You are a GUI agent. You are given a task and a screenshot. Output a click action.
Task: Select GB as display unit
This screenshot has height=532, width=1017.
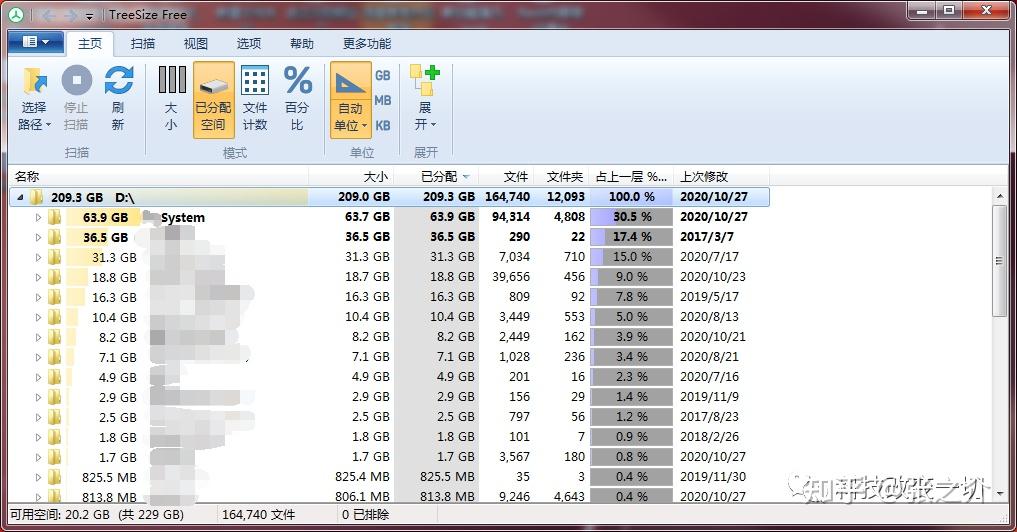pyautogui.click(x=383, y=75)
